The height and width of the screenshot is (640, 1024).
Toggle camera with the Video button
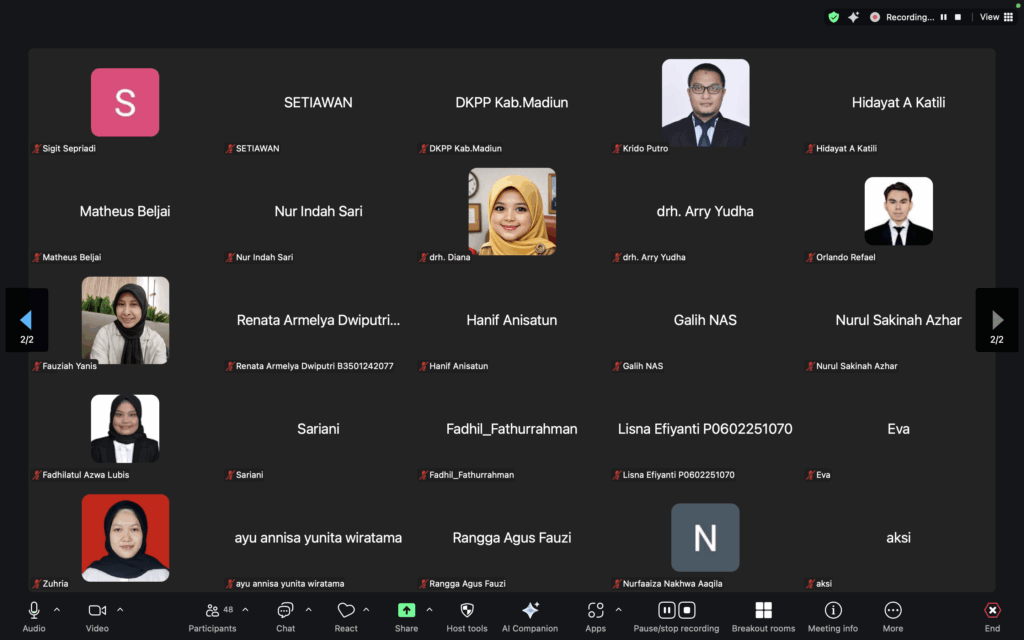(x=97, y=611)
